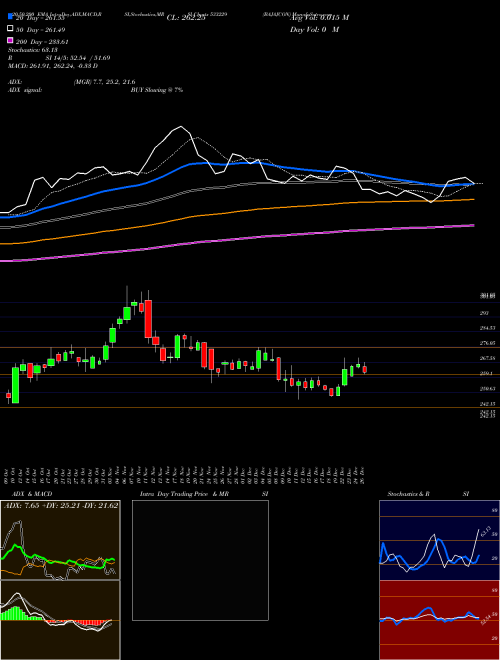This screenshot has width=500, height=660.
Task: Click the 267.58 price axis label
Action: (x=487, y=359)
